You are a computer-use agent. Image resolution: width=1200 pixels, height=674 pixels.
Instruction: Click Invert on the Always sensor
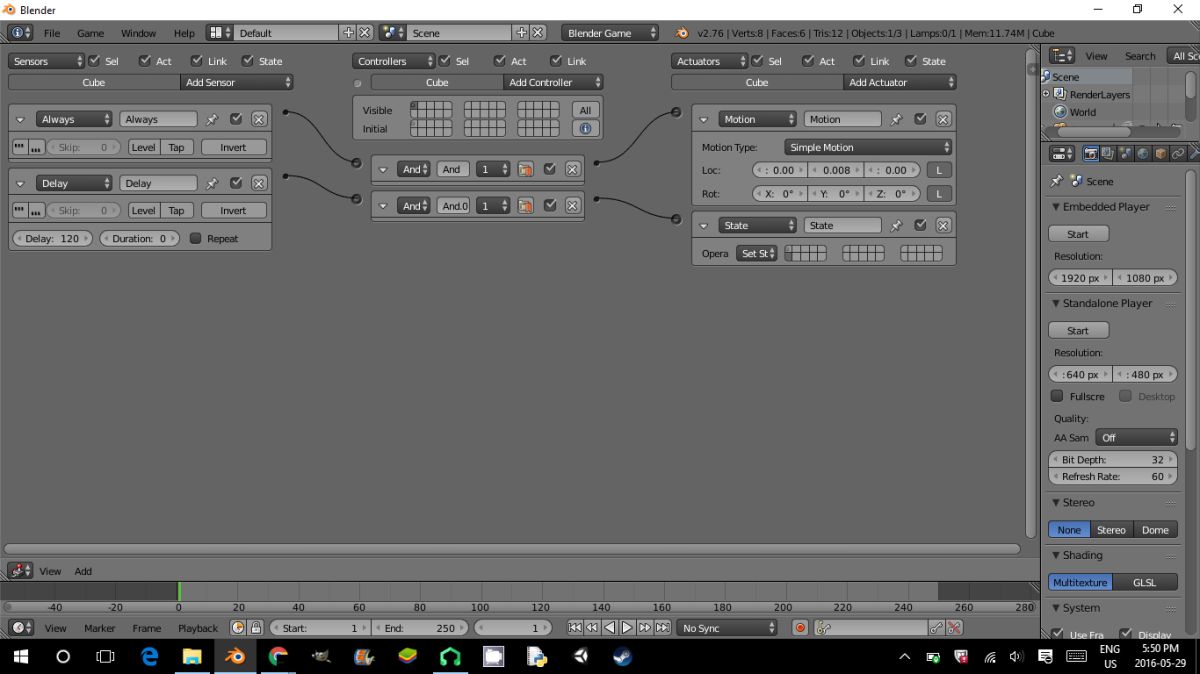pos(233,147)
